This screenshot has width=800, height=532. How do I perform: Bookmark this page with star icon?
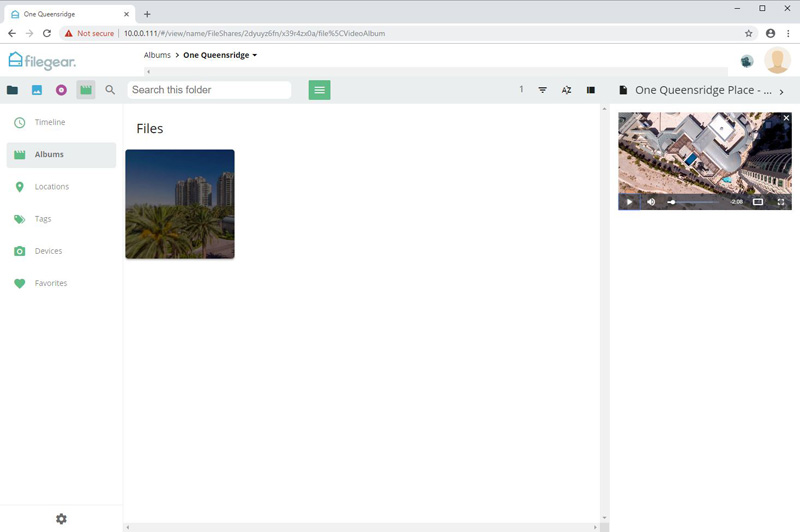[x=748, y=33]
